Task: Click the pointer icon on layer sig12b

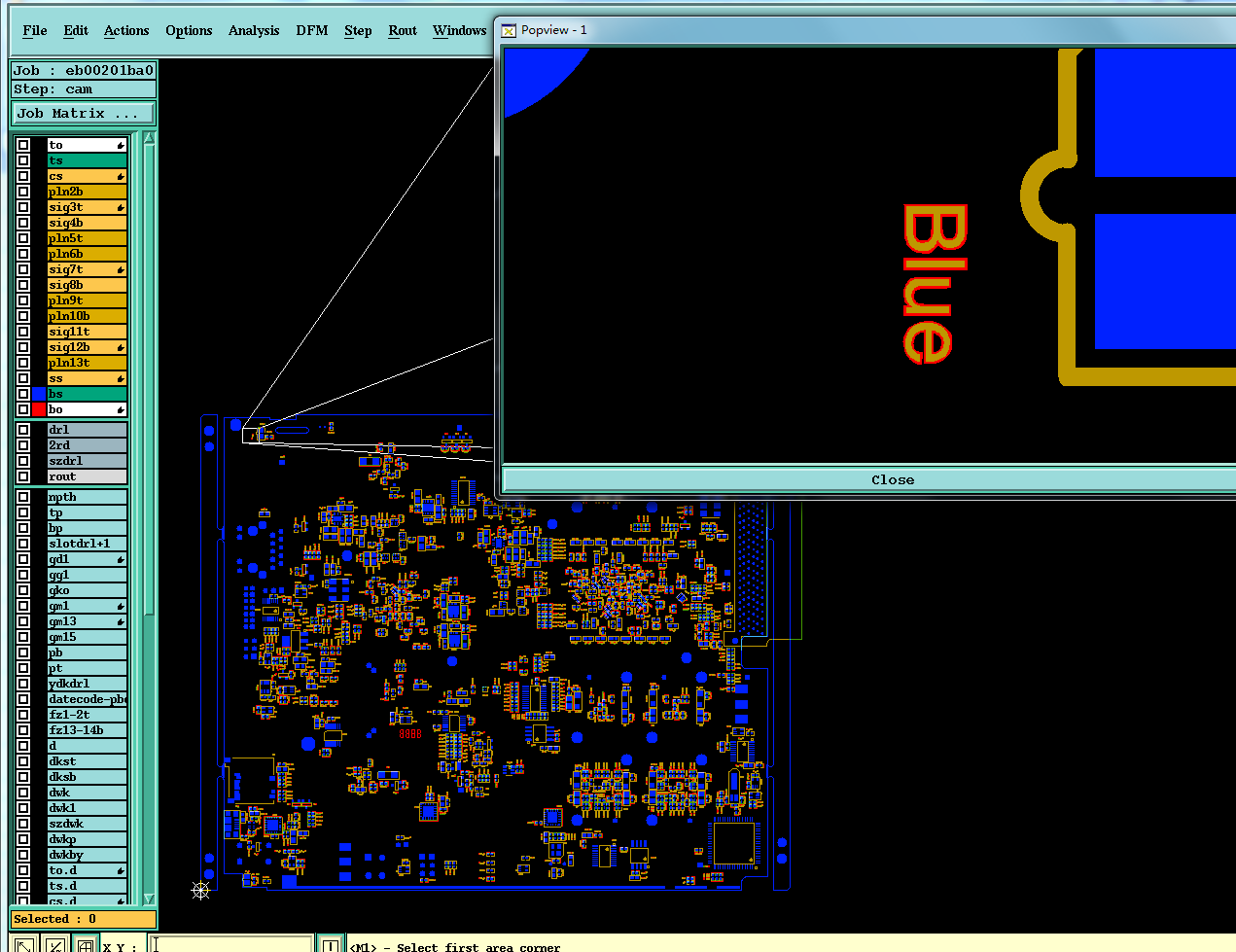Action: [121, 347]
